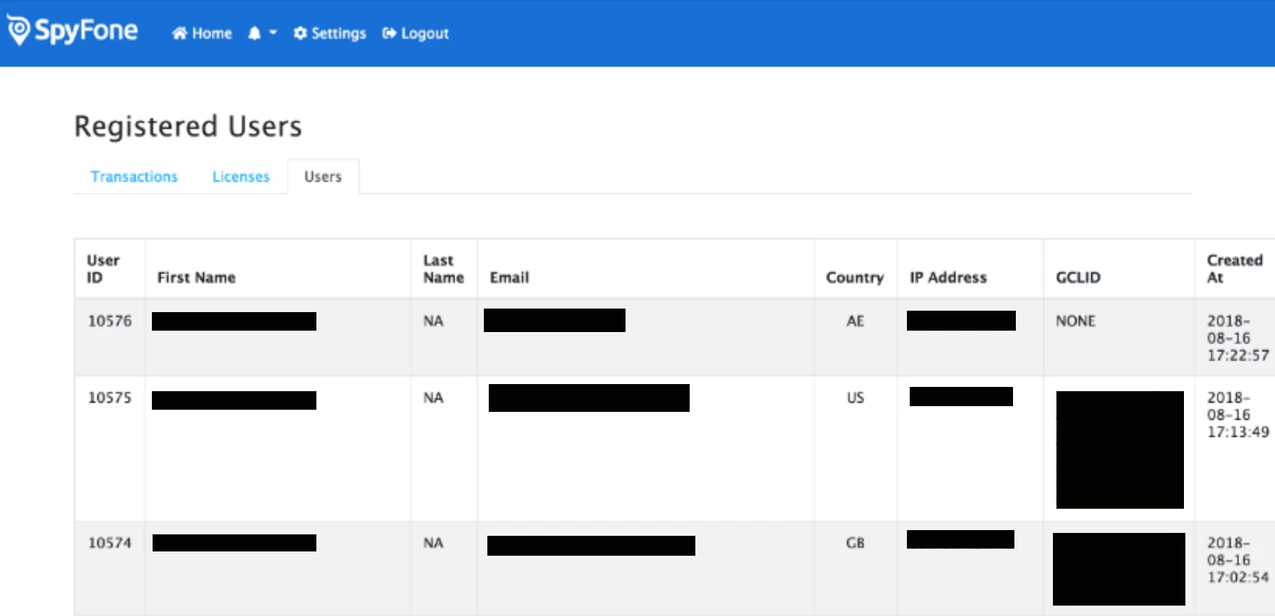The width and height of the screenshot is (1275, 616).
Task: Select user ID 10576 cell
Action: 109,322
